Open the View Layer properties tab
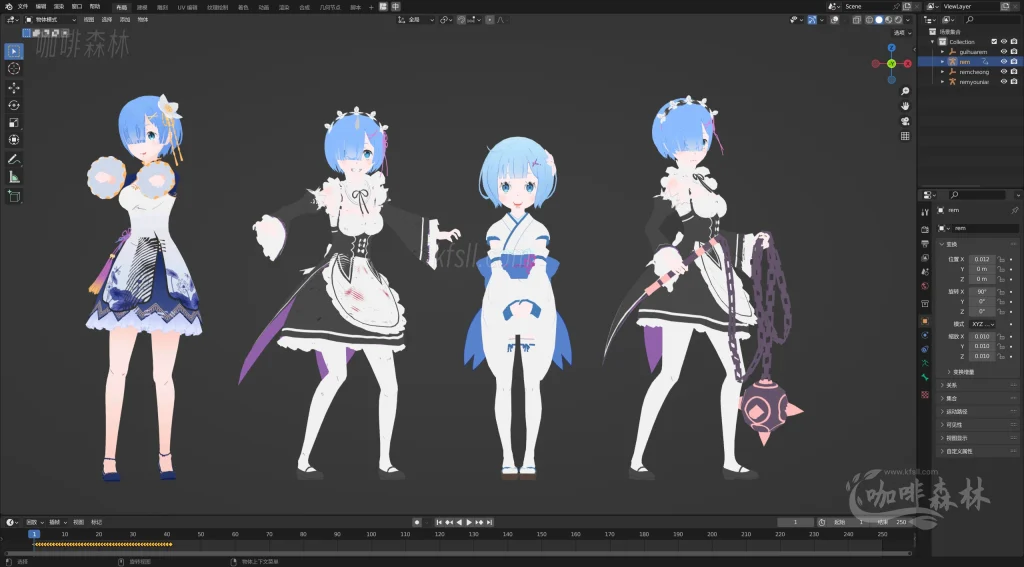1024x567 pixels. pos(925,258)
